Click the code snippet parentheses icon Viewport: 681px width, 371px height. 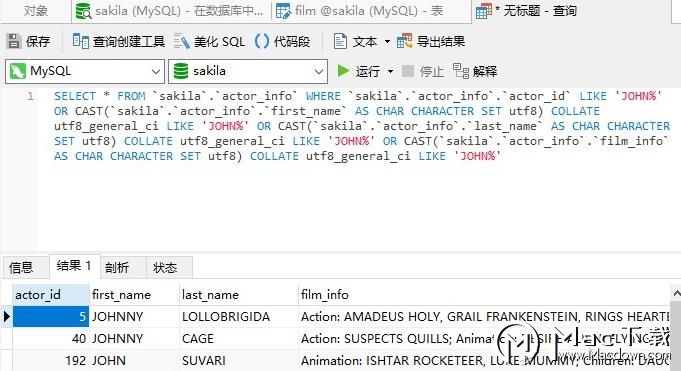(x=261, y=41)
